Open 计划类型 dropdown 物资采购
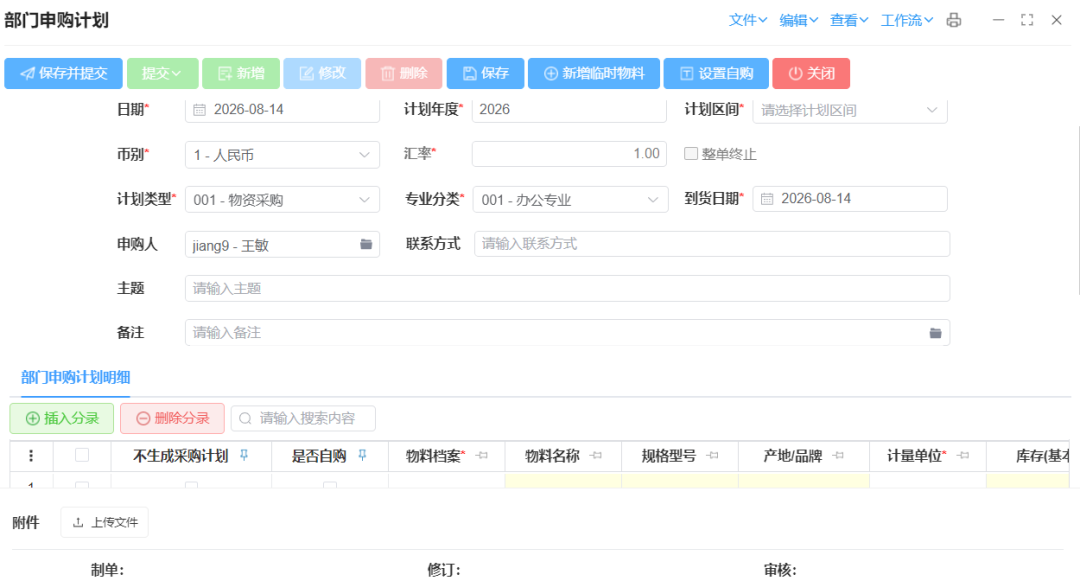This screenshot has height=581, width=1080. (x=282, y=200)
